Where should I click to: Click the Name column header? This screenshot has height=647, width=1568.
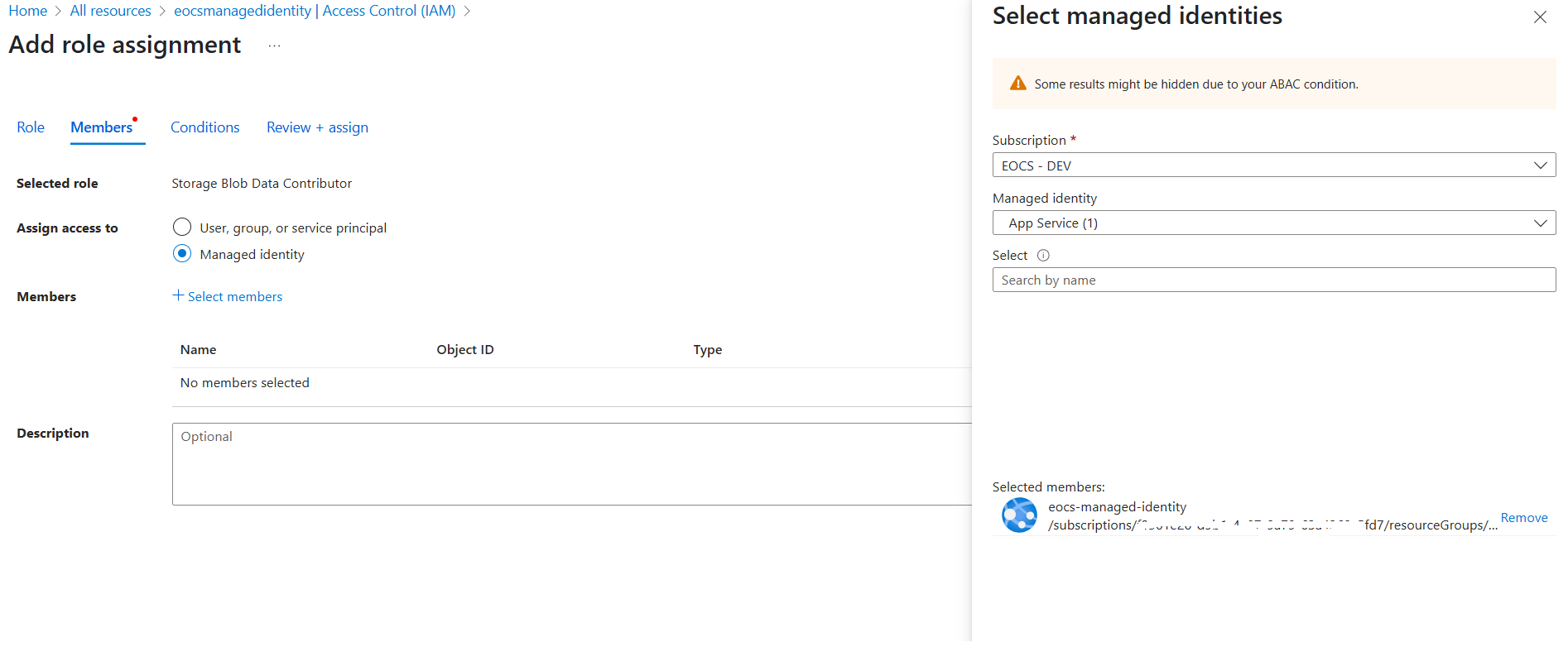[199, 350]
